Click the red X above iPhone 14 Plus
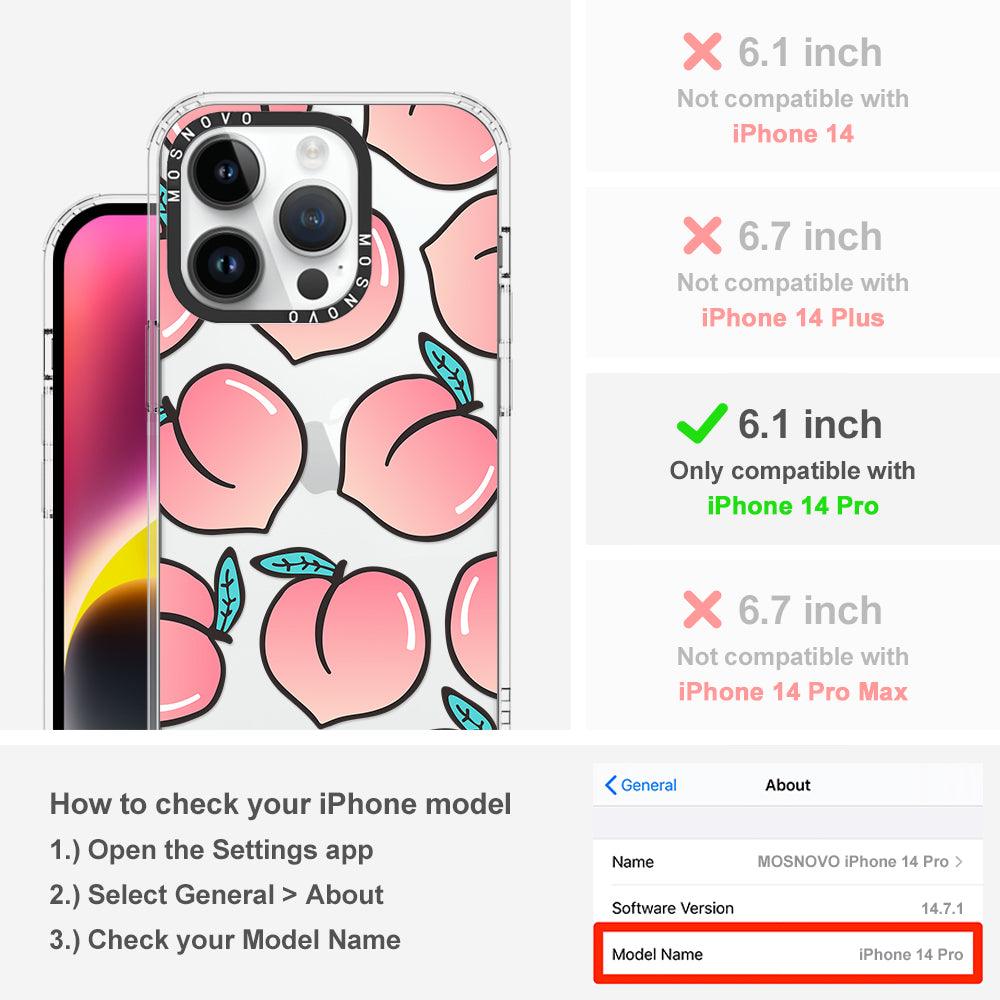1000x1000 pixels. [702, 235]
